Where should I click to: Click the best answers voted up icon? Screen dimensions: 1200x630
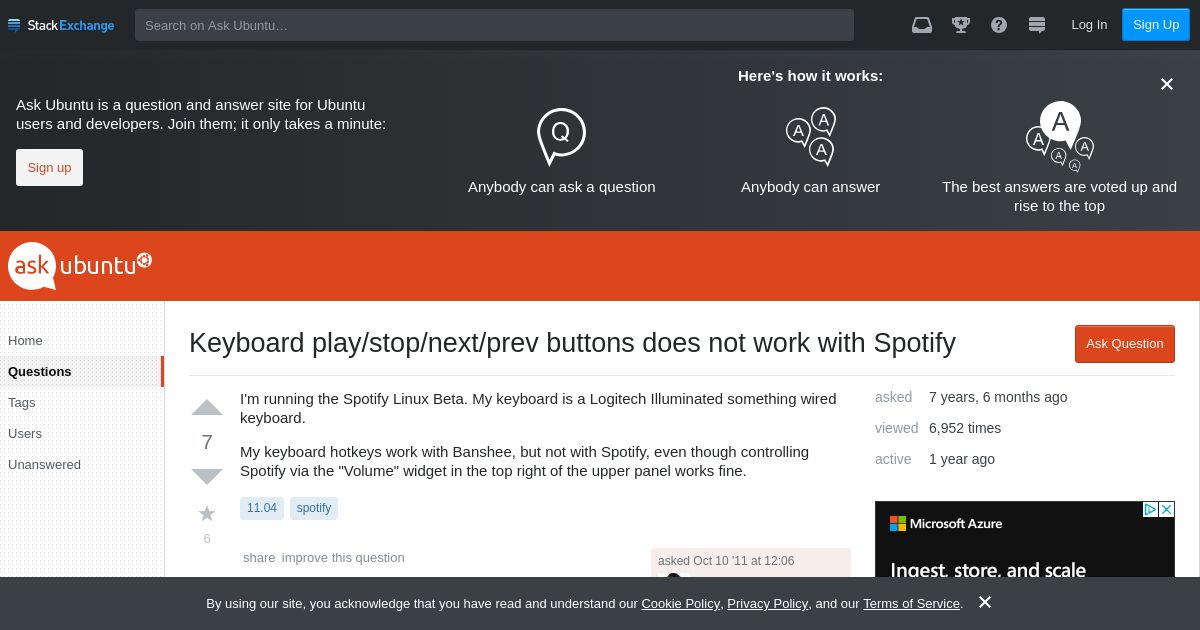coord(1060,136)
